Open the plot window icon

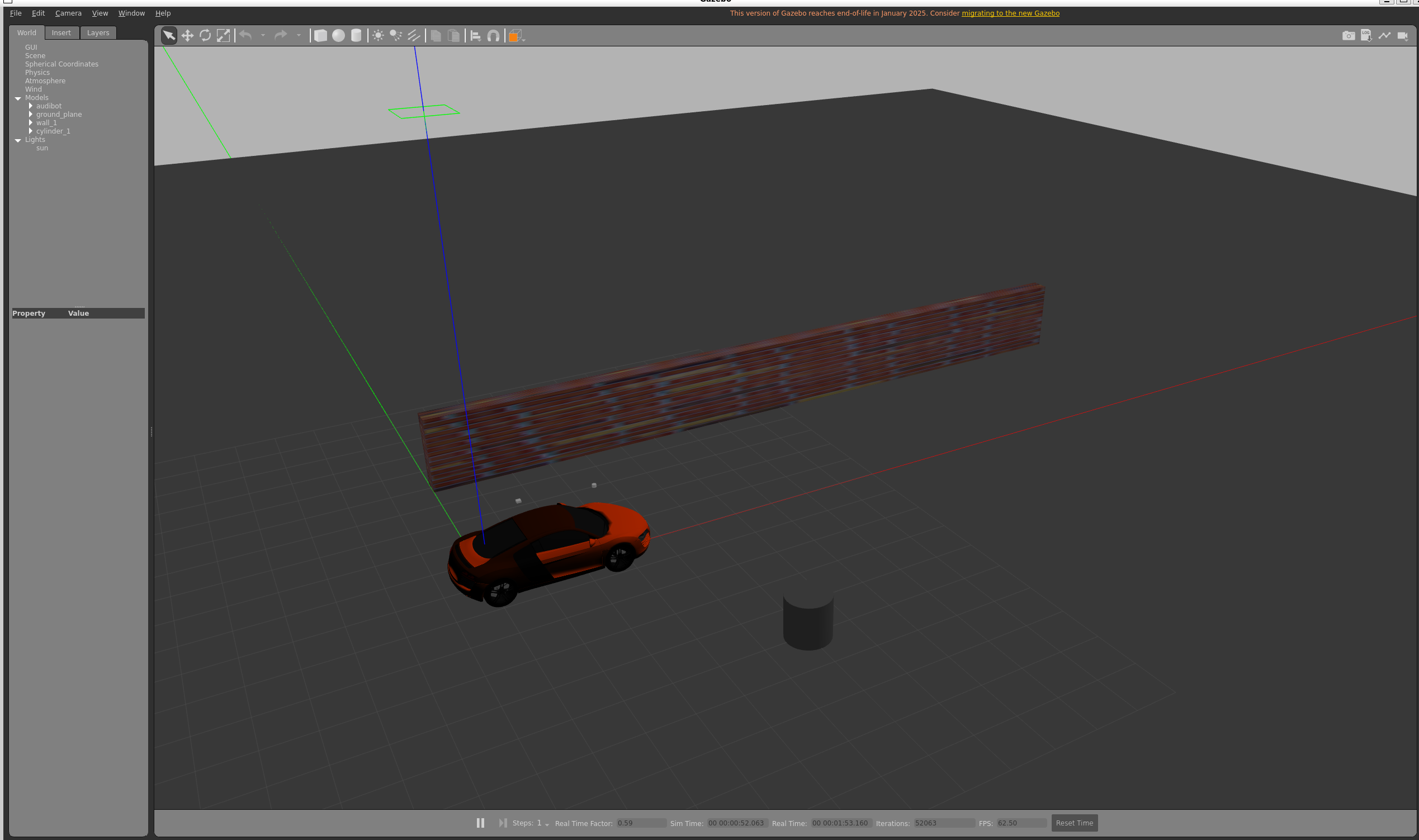pos(1384,36)
